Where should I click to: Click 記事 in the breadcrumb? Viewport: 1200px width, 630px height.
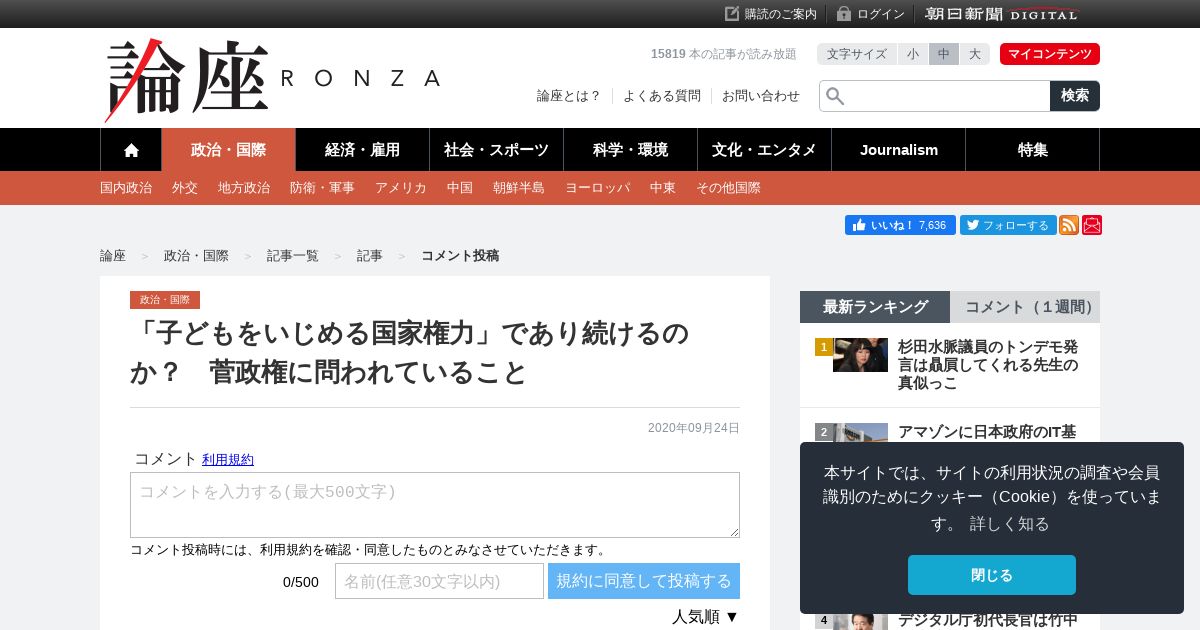[x=370, y=256]
